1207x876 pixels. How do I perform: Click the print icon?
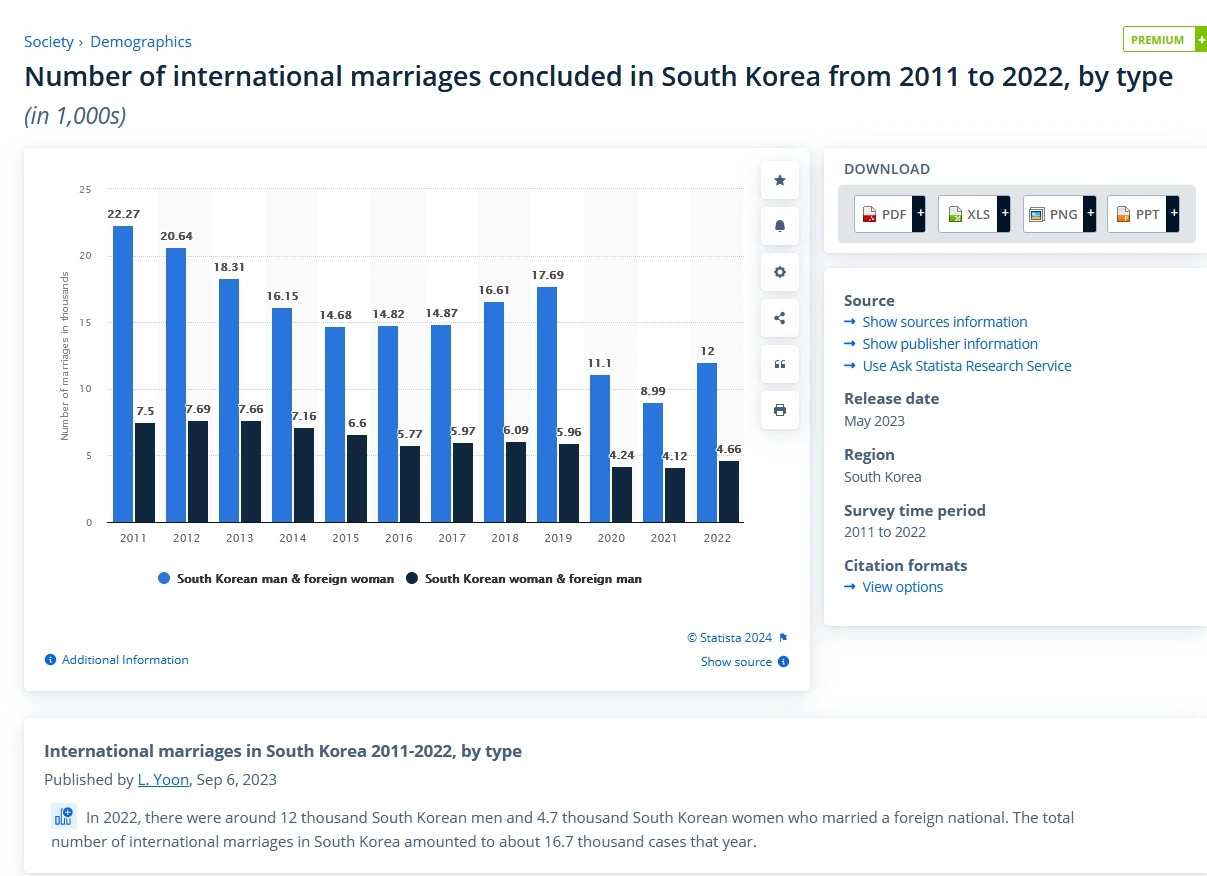tap(780, 410)
